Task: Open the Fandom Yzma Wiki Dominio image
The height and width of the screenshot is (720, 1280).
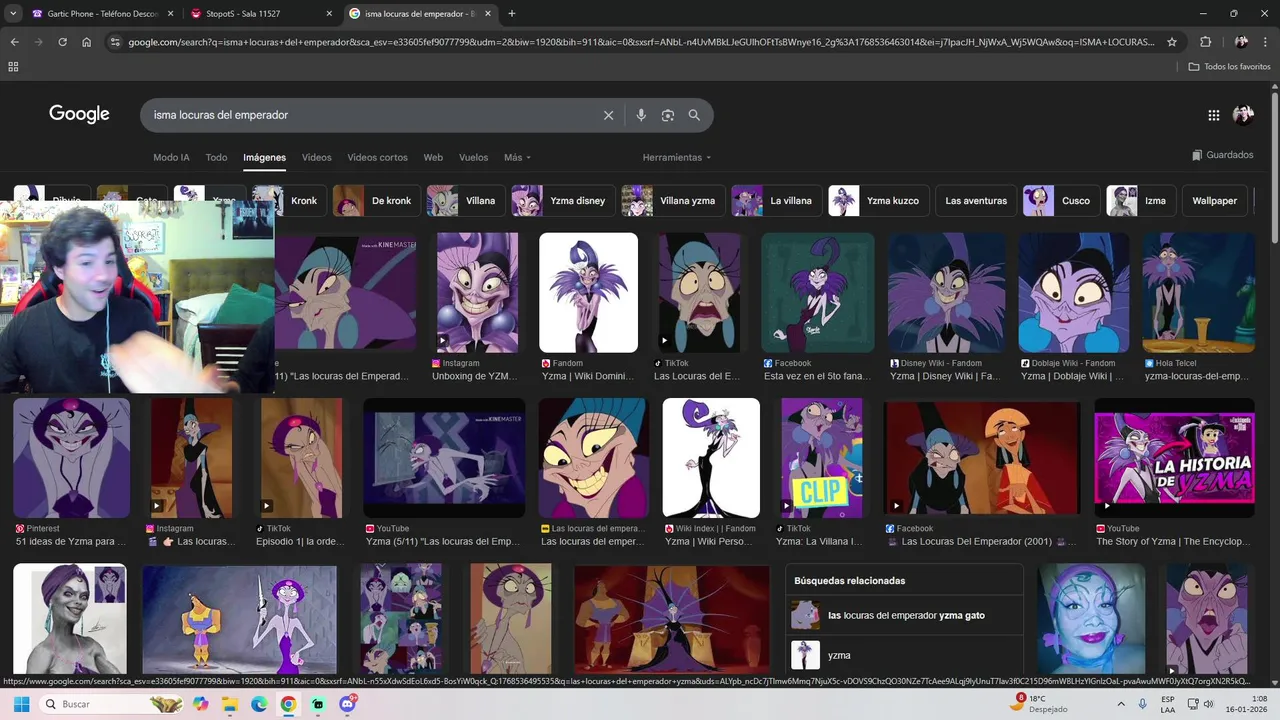Action: tap(588, 293)
